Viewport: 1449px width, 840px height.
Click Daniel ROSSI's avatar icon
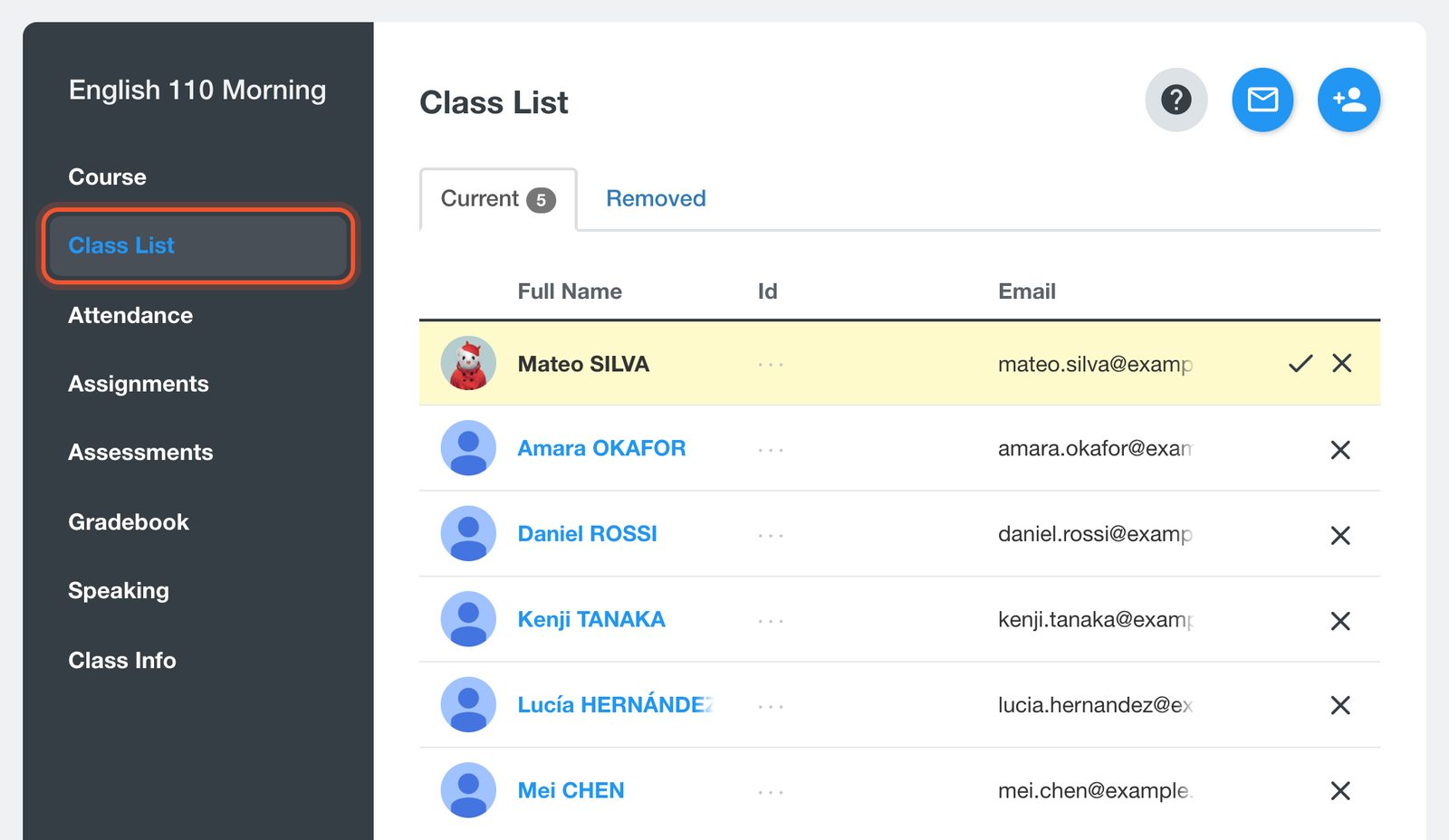tap(468, 533)
